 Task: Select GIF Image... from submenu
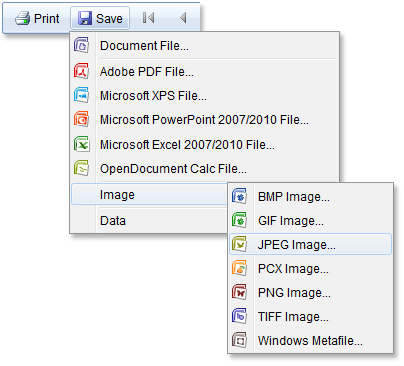(291, 221)
